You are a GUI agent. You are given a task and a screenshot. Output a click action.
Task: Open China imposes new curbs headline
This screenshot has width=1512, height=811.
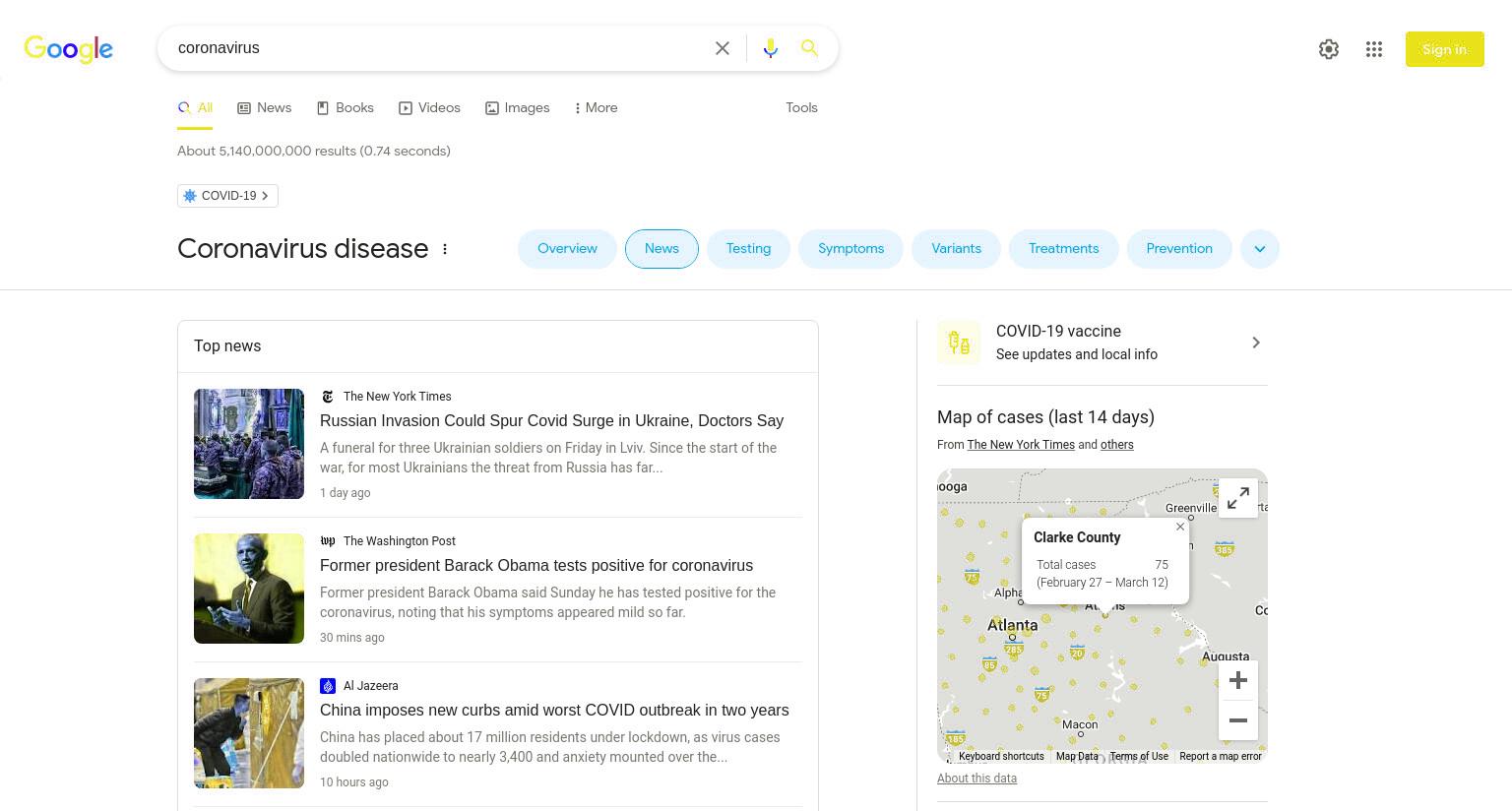pyautogui.click(x=554, y=711)
